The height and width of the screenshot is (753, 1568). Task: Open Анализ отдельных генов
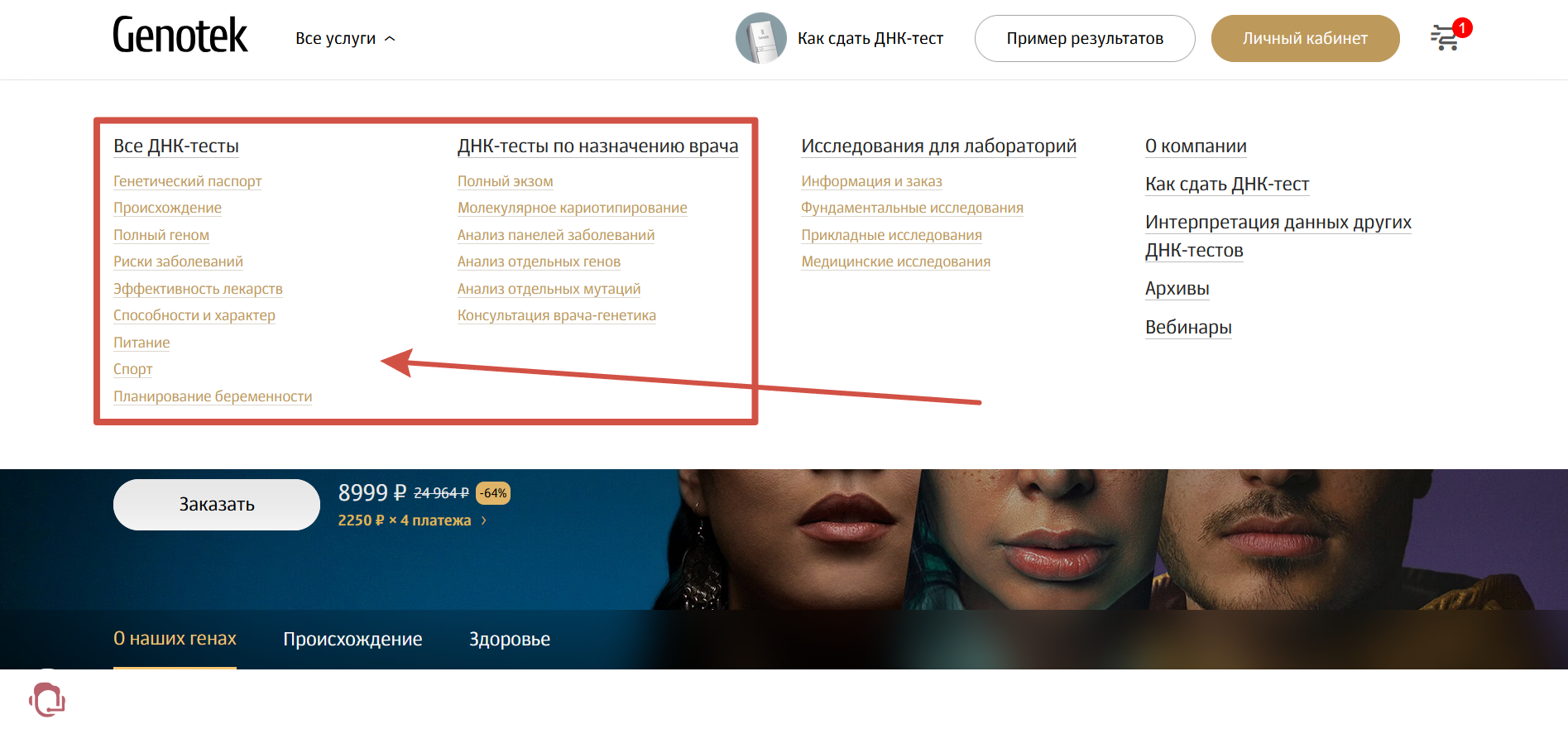pos(539,261)
